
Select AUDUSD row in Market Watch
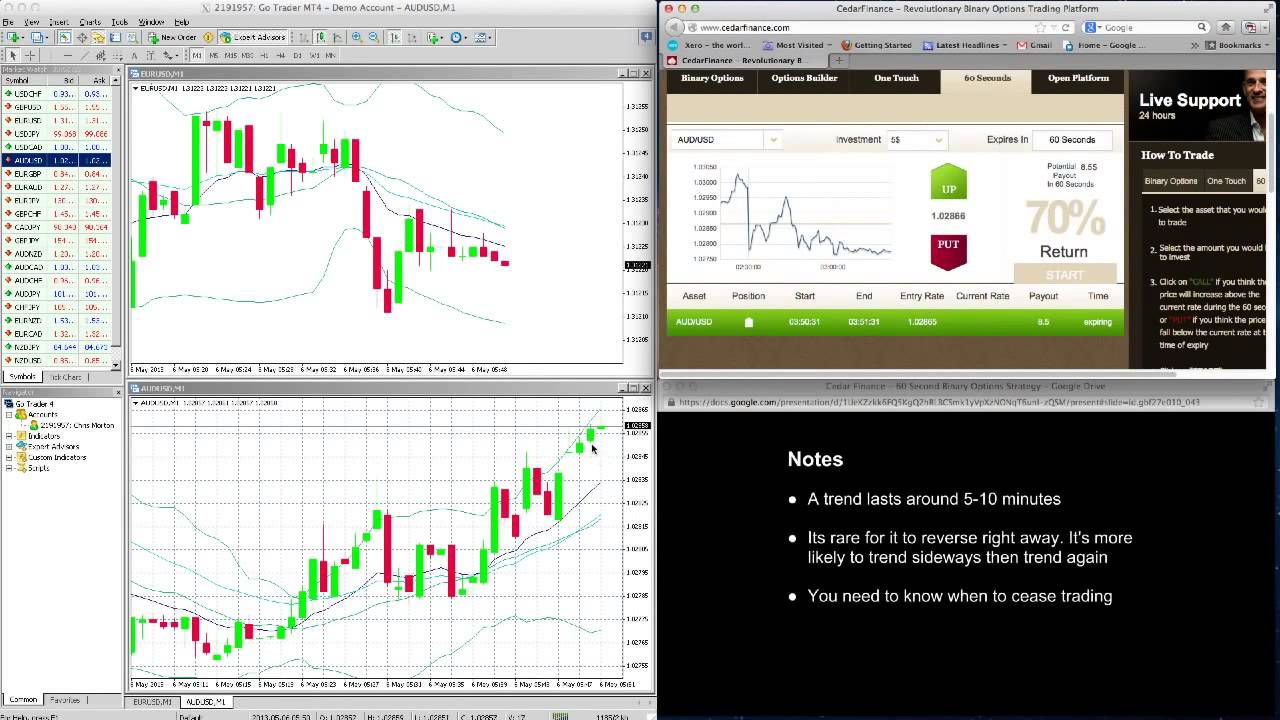click(x=56, y=160)
